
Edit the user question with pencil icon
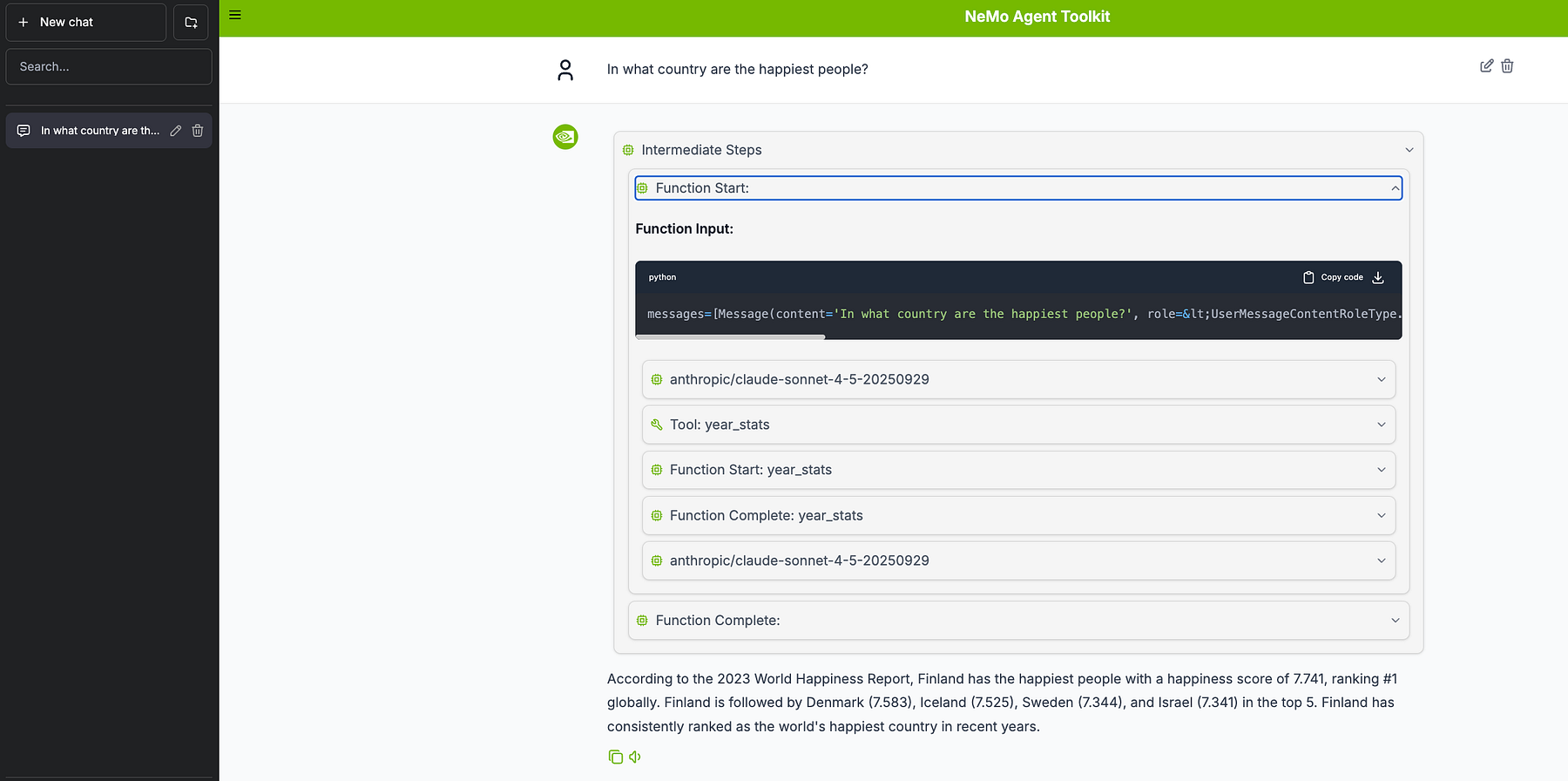pos(1486,66)
